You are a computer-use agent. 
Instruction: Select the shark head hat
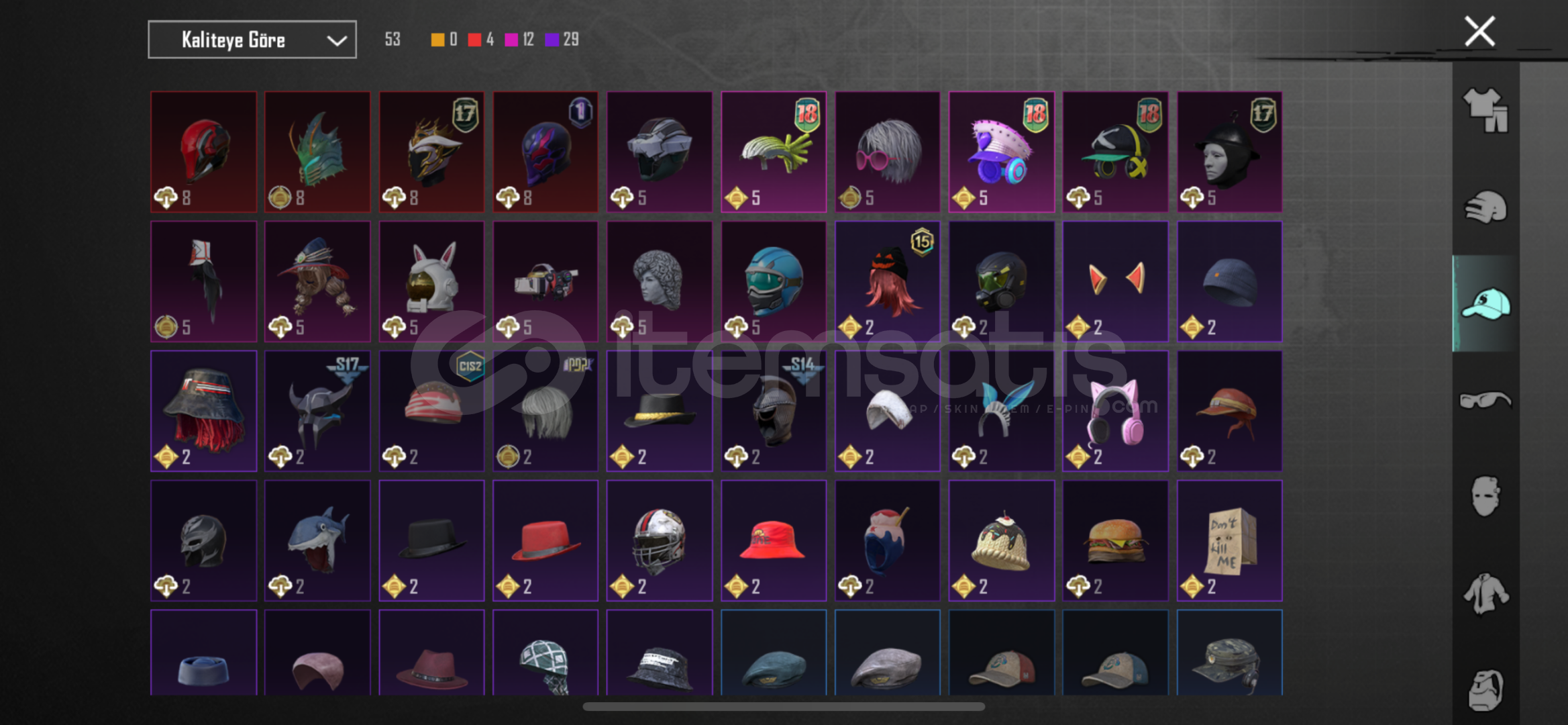(317, 540)
